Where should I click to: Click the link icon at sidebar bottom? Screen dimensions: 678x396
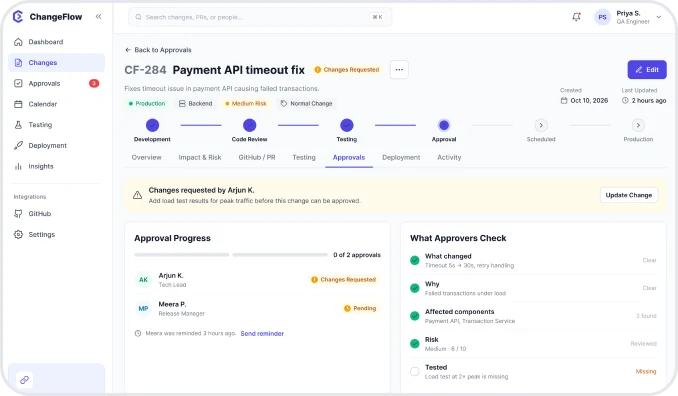25,380
